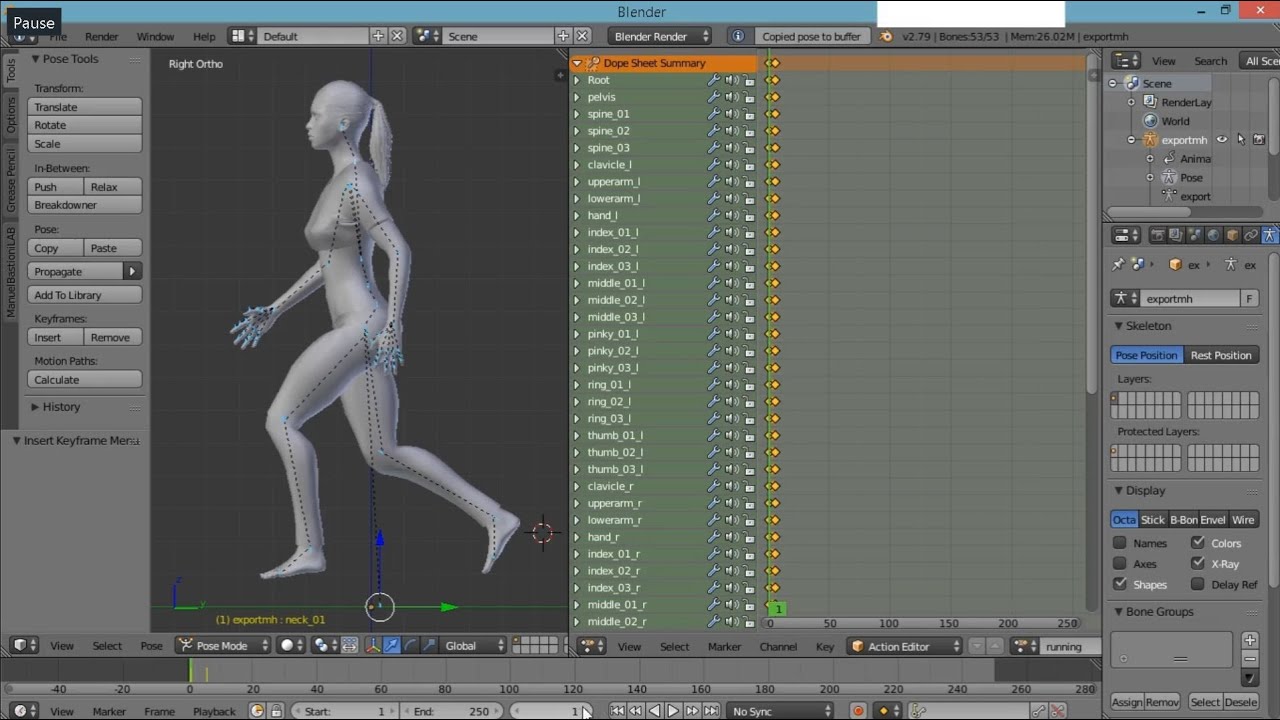Viewport: 1280px width, 720px height.
Task: Click the current frame number field
Action: coord(551,711)
